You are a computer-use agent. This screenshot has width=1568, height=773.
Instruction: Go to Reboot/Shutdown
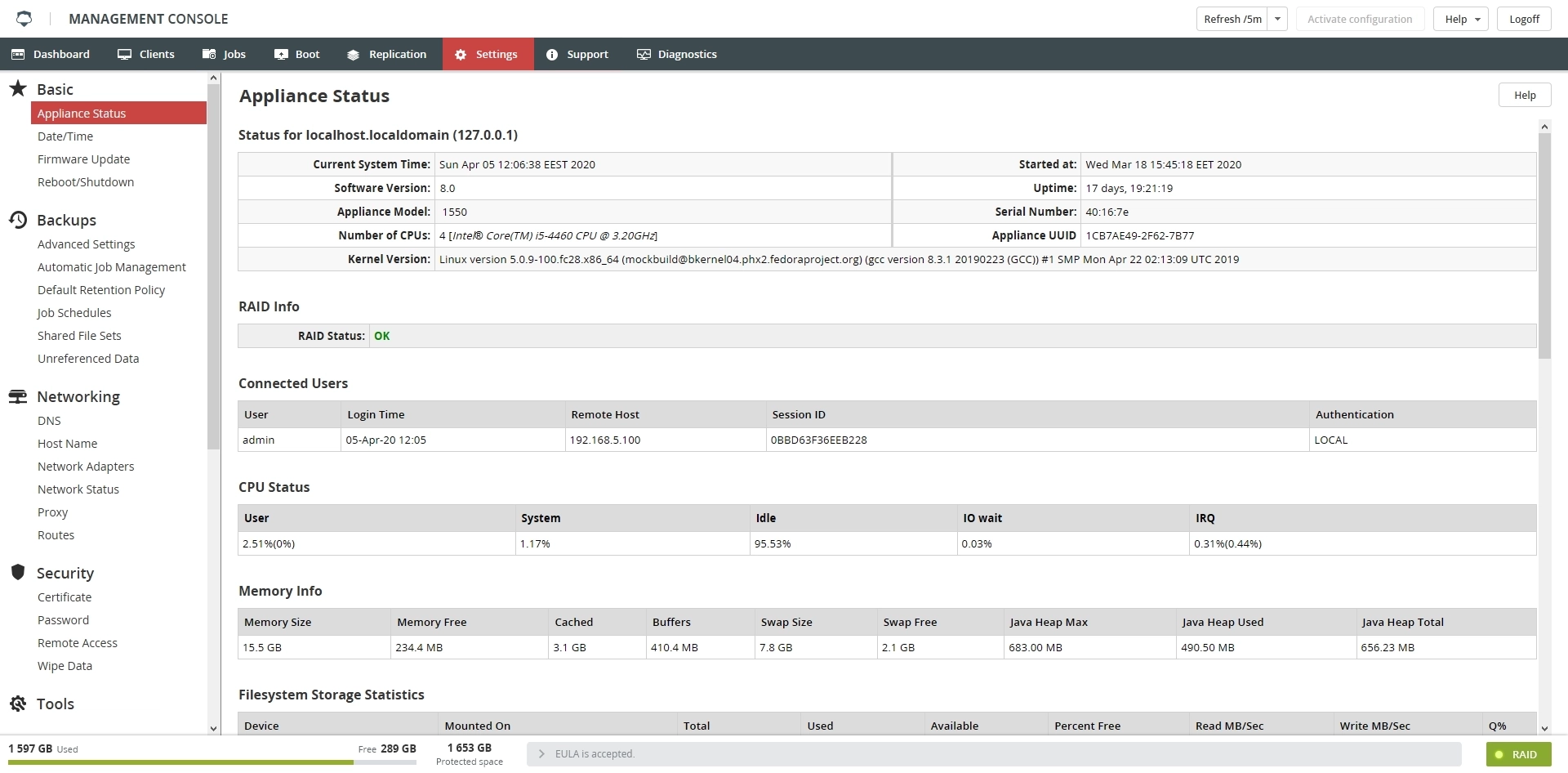click(86, 182)
